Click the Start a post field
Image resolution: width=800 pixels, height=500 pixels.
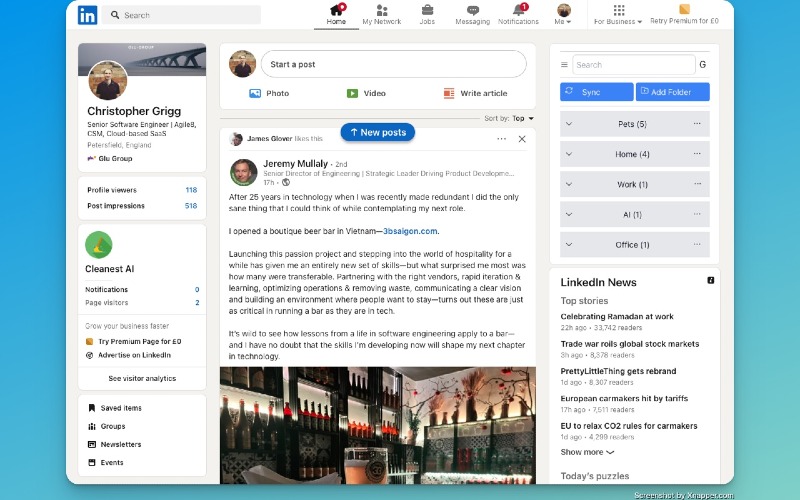pyautogui.click(x=393, y=64)
